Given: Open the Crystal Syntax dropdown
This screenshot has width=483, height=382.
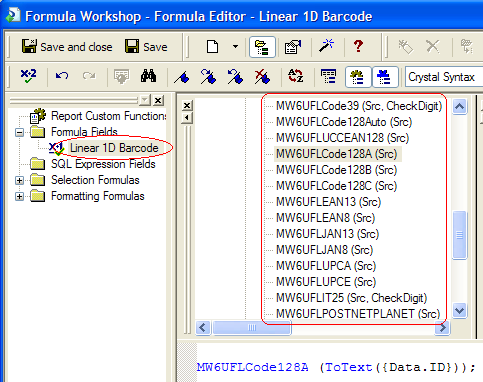Looking at the screenshot, I should (x=445, y=77).
